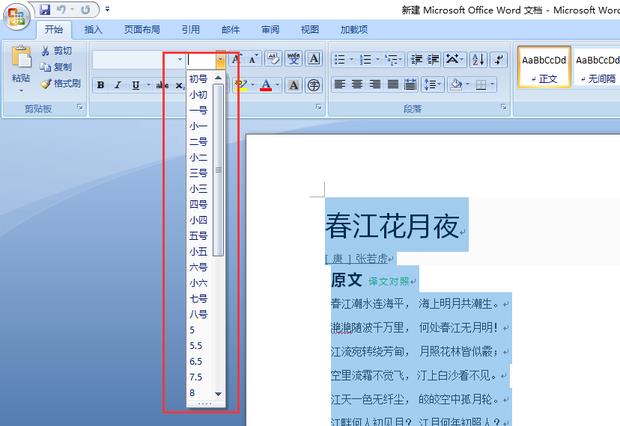Toggle Underline formatting button
Image resolution: width=620 pixels, height=426 pixels.
(135, 86)
